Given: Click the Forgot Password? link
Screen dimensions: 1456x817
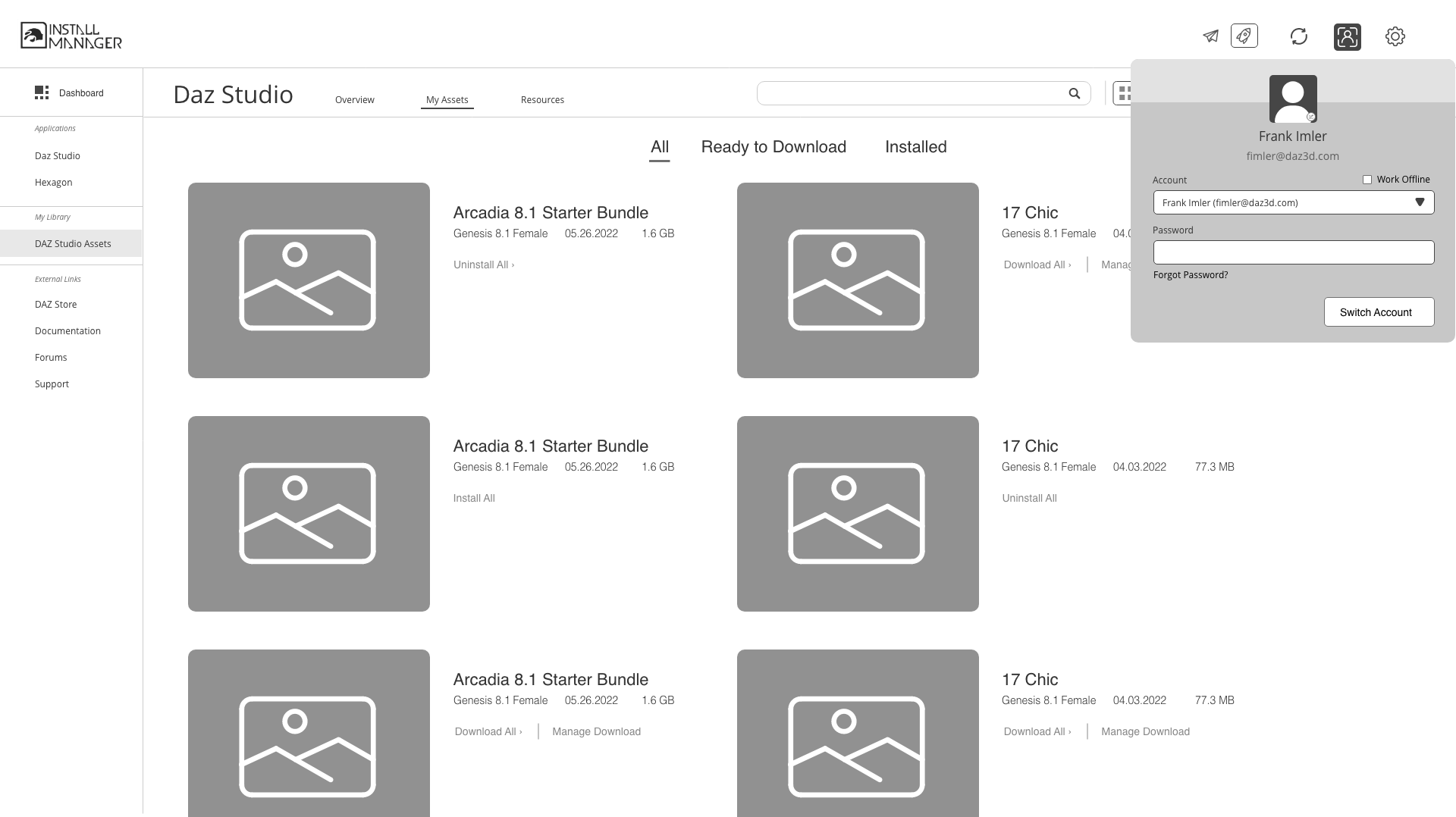Looking at the screenshot, I should coord(1191,274).
